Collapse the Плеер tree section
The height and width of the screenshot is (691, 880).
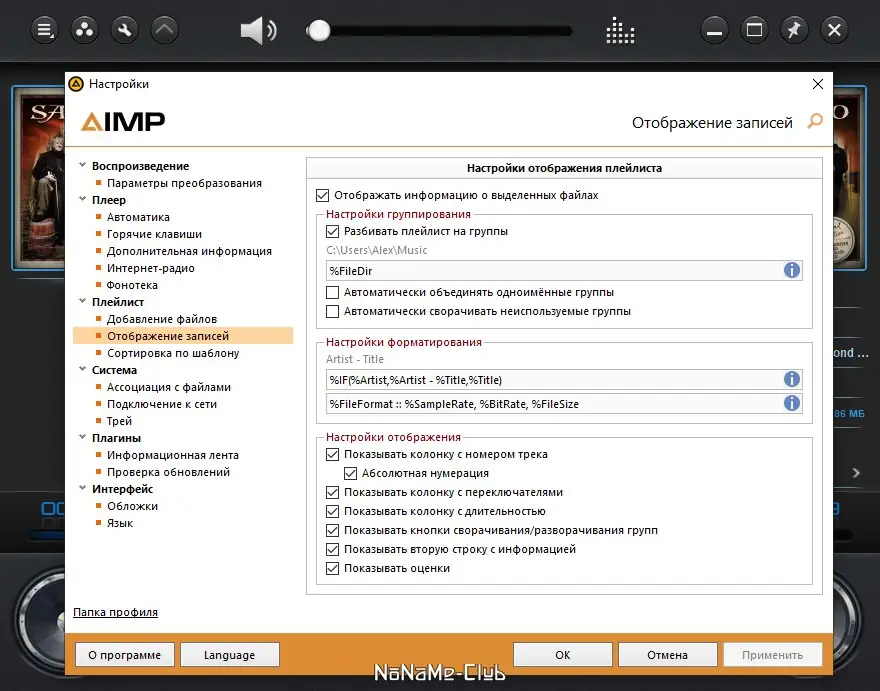tap(82, 199)
